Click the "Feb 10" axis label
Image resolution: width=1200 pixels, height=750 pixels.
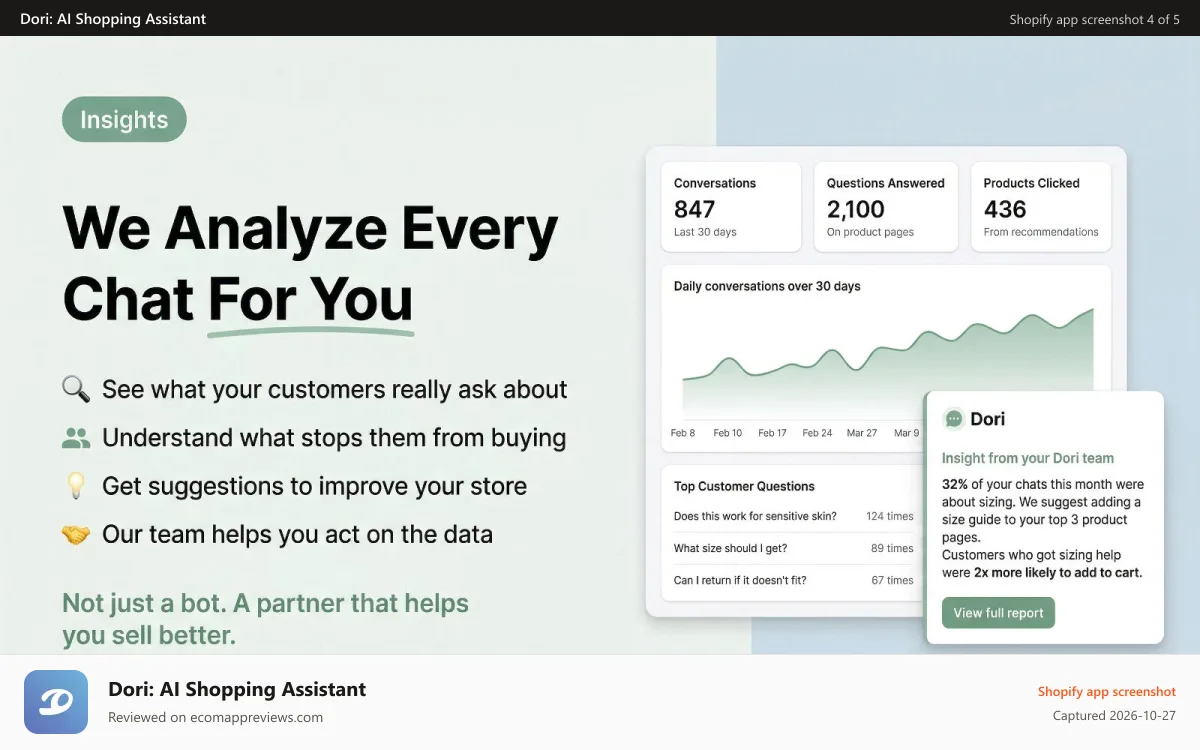728,433
